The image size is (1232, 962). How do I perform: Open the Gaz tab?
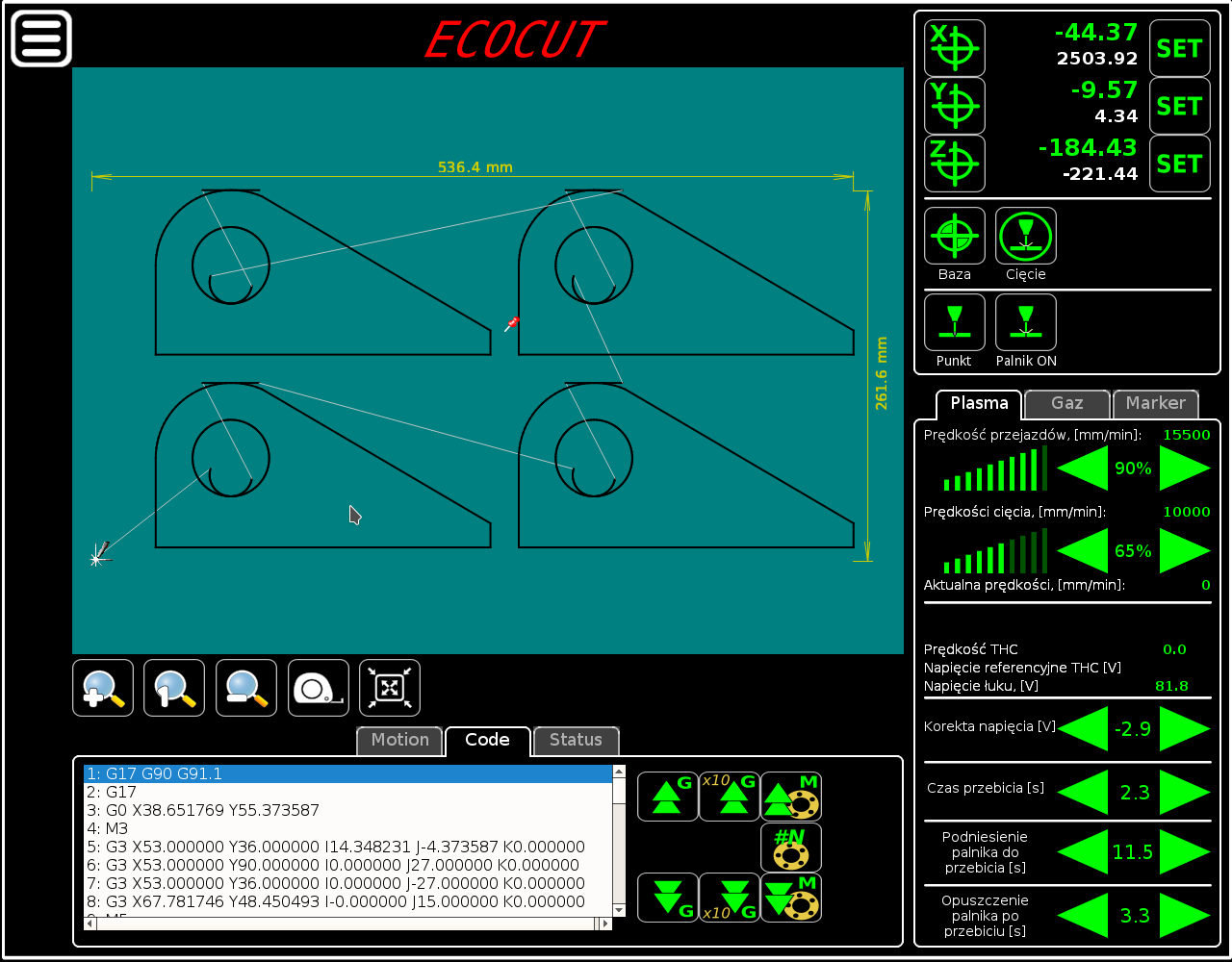point(1067,404)
